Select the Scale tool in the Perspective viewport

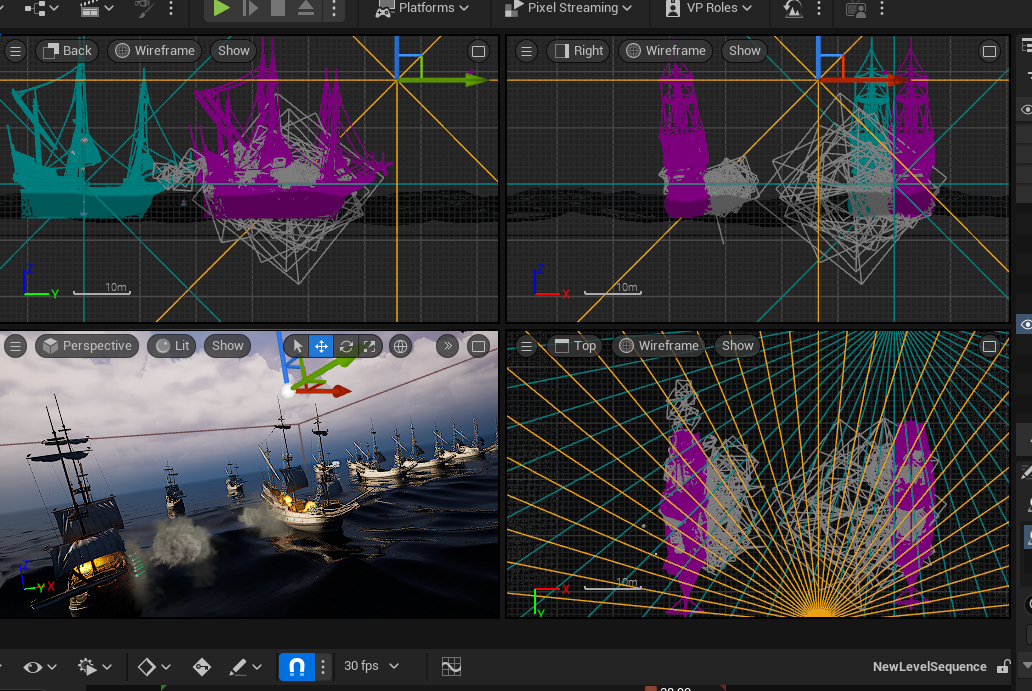371,346
